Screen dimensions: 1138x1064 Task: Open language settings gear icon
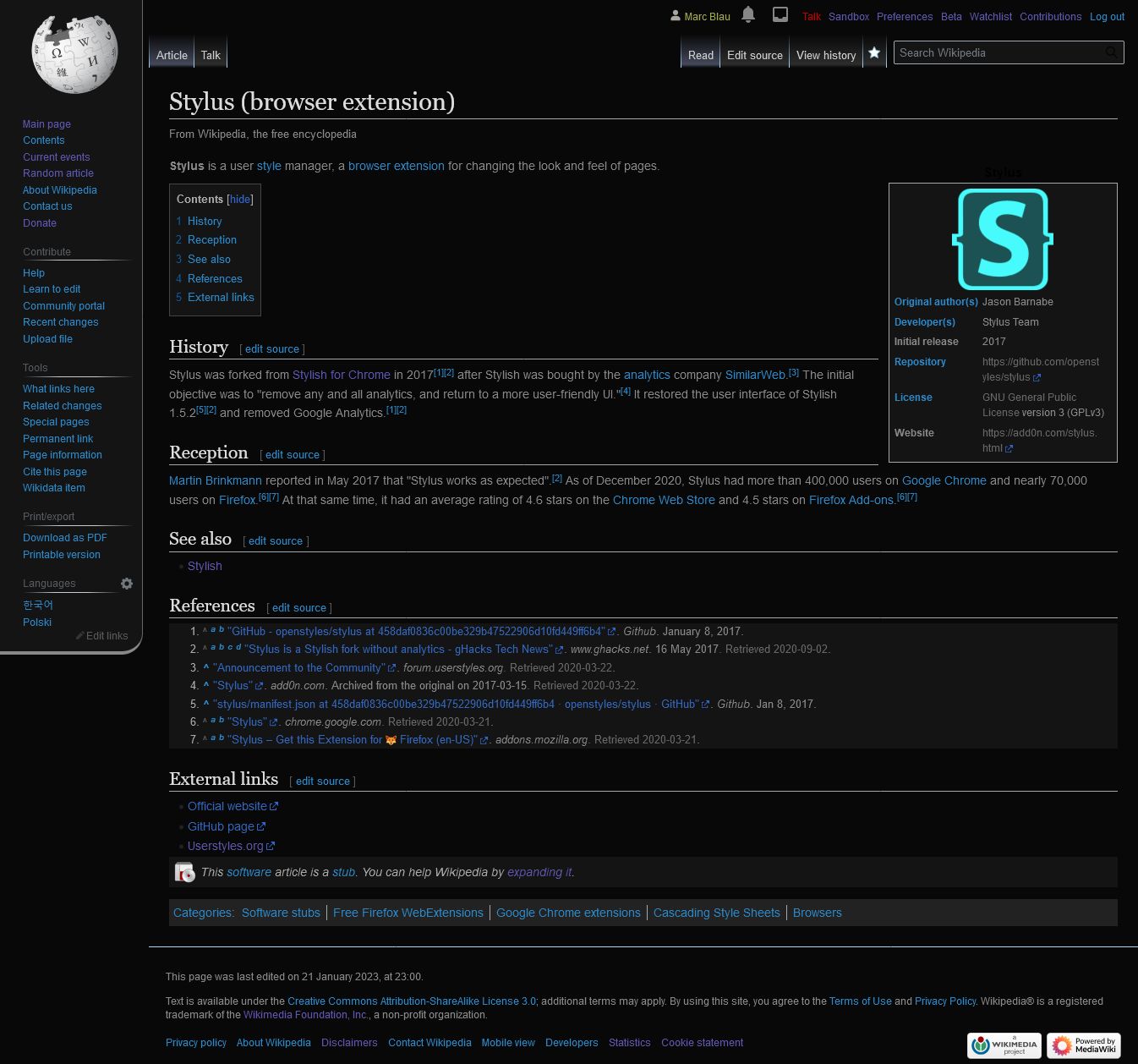point(127,584)
